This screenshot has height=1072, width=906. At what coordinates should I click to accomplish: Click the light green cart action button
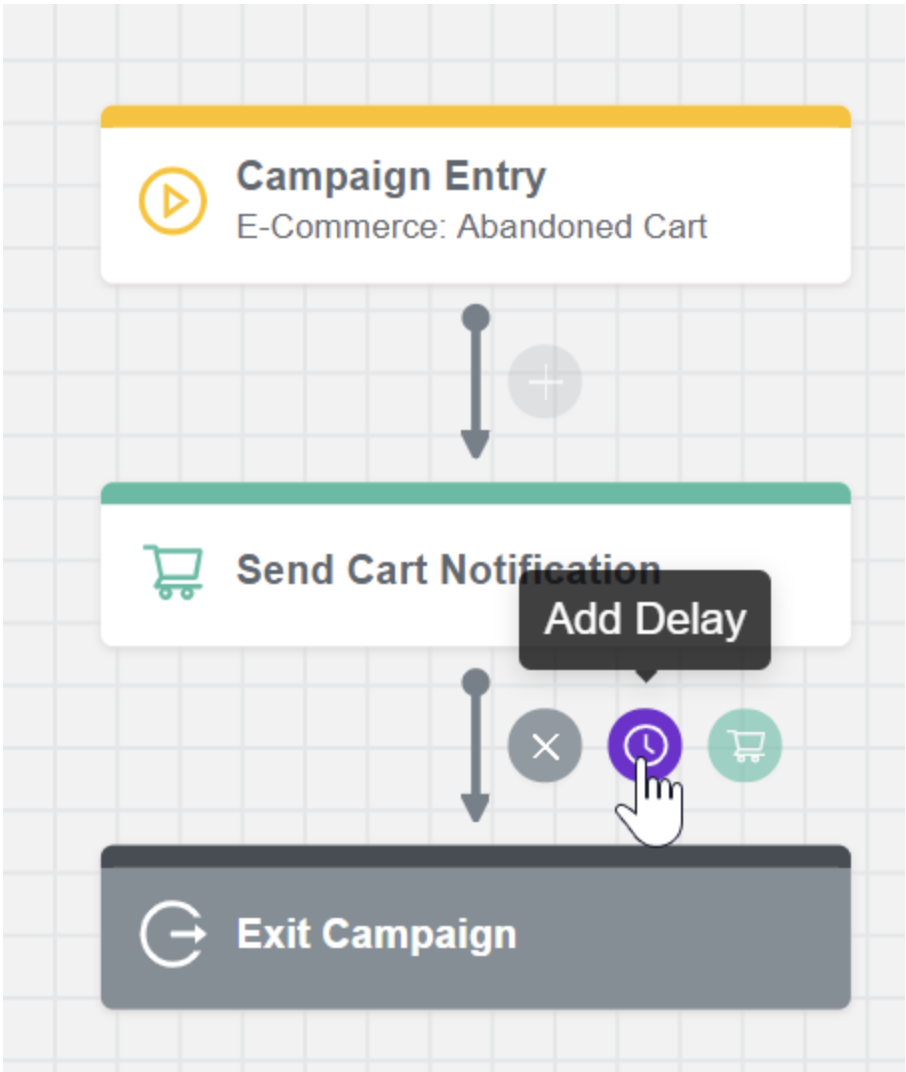click(745, 746)
